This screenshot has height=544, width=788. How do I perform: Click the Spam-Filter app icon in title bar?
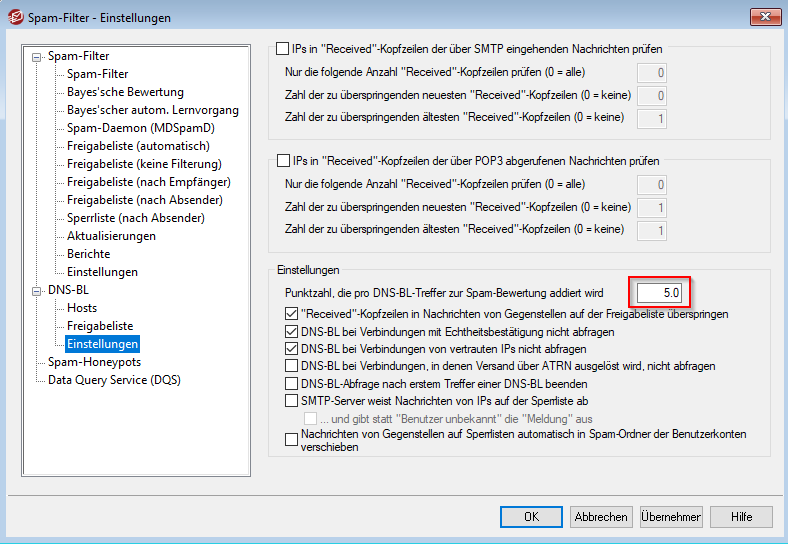[16, 17]
